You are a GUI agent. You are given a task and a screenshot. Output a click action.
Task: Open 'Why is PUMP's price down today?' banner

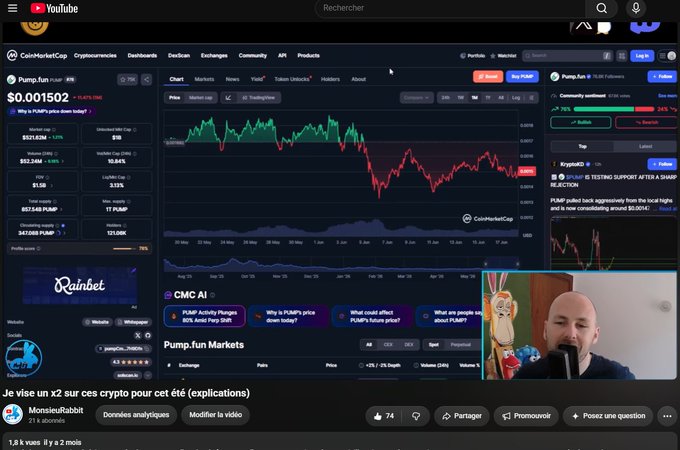pyautogui.click(x=51, y=111)
